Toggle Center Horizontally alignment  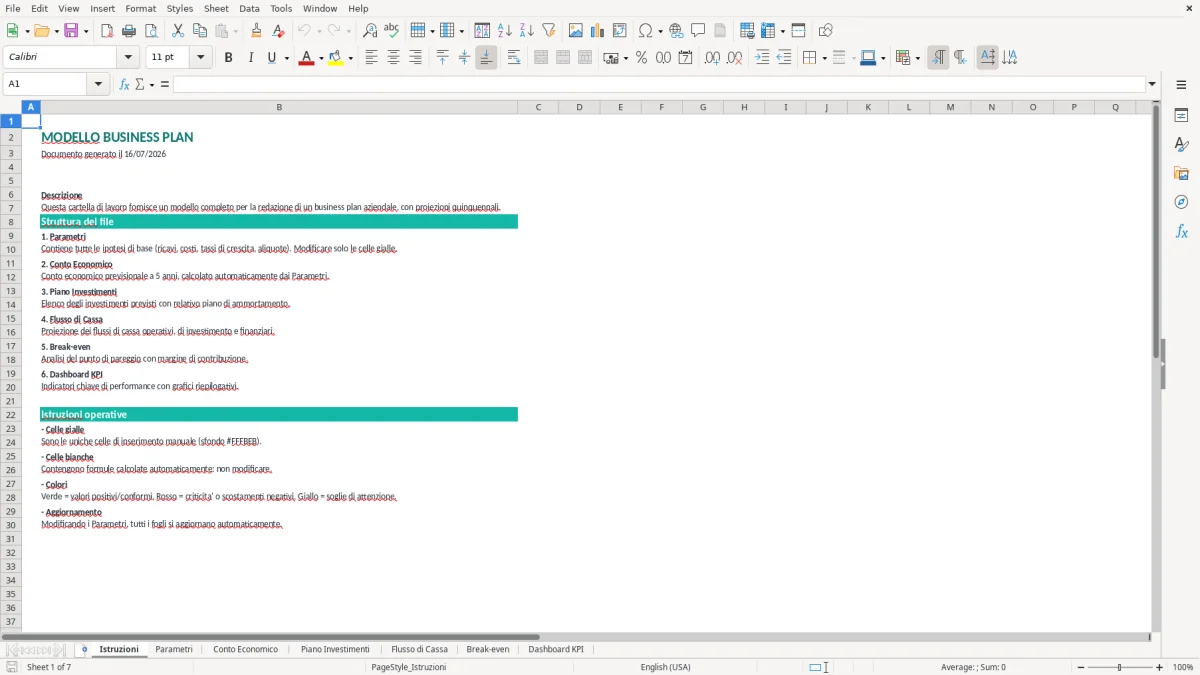(393, 58)
